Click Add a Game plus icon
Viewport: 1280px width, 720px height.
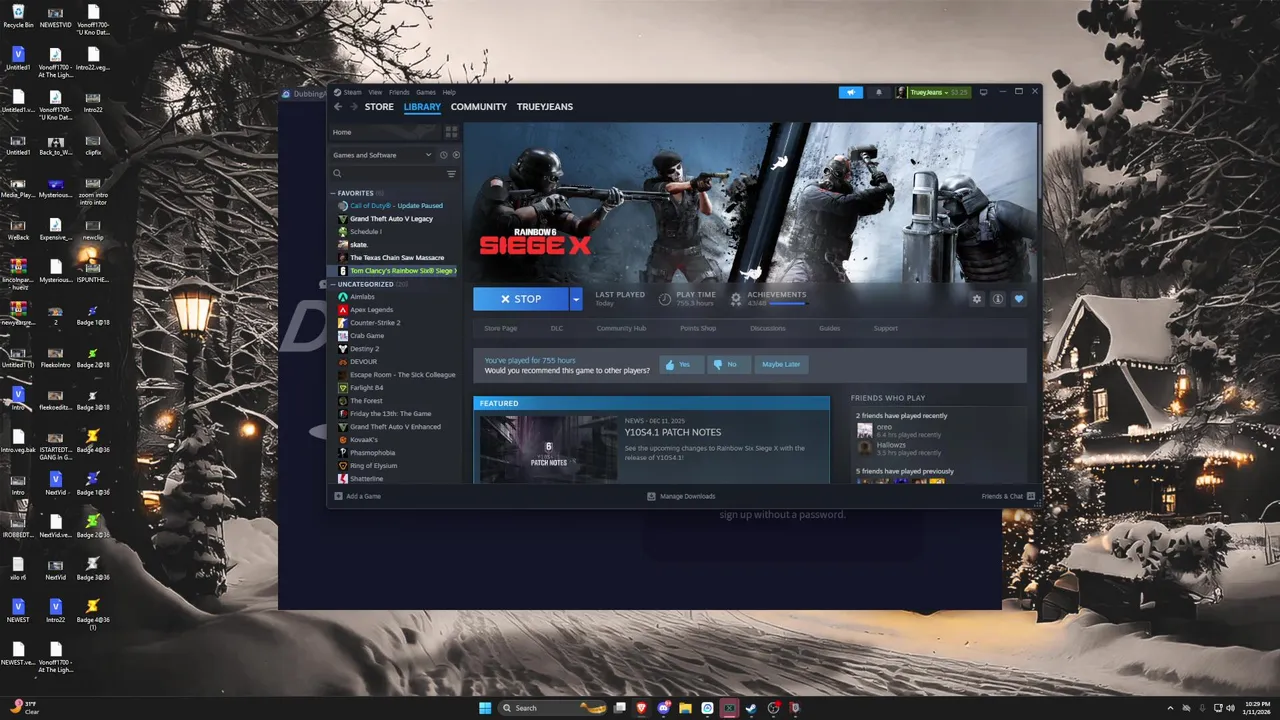point(338,496)
